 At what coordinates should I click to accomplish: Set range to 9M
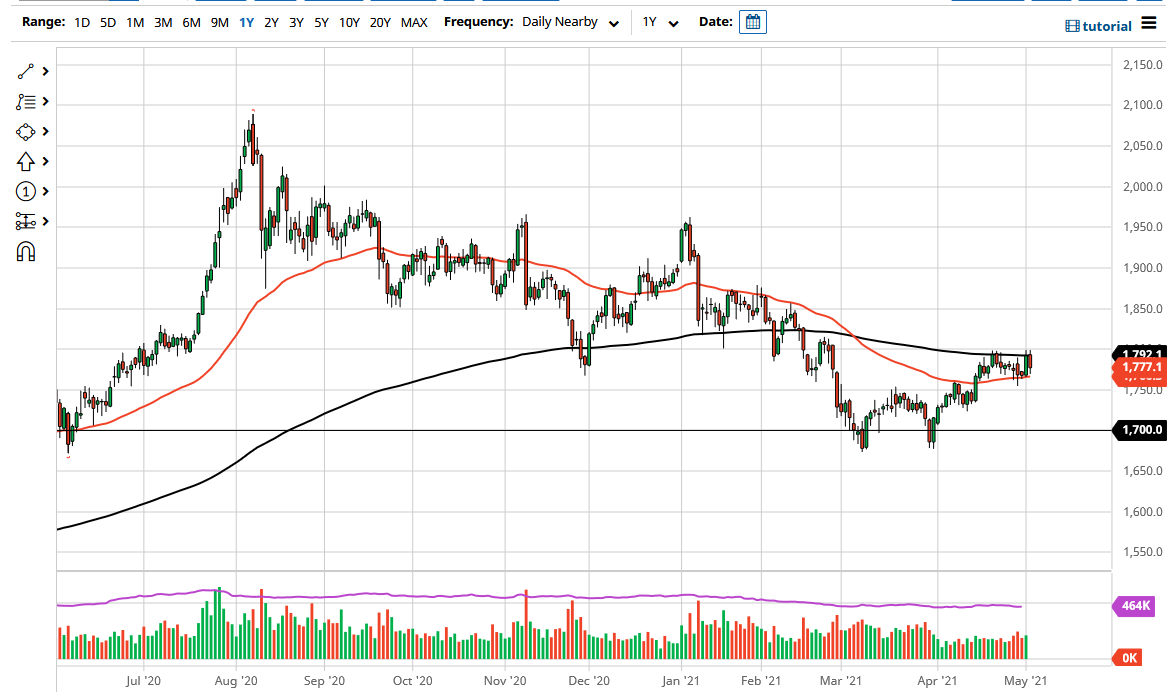219,22
